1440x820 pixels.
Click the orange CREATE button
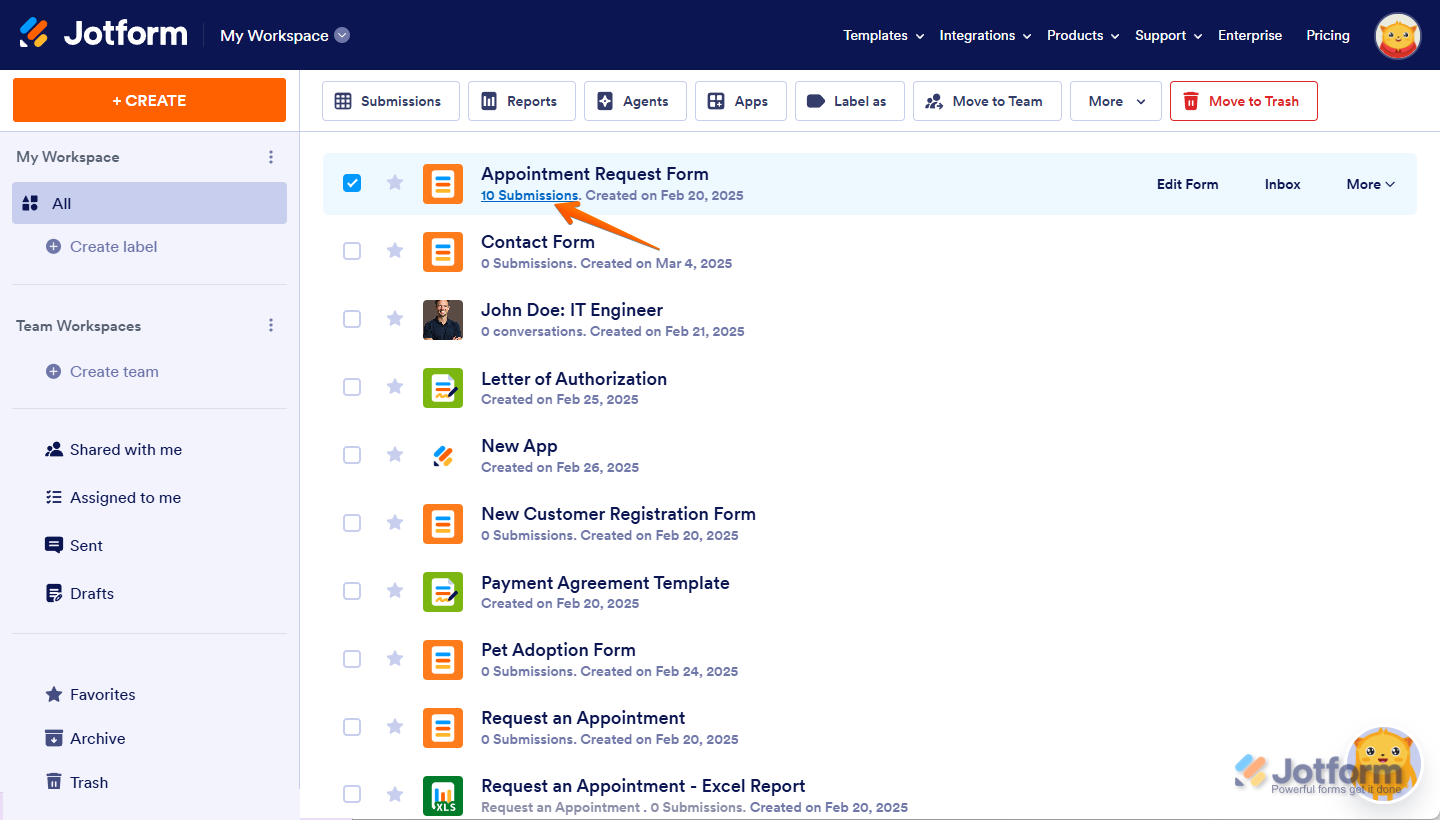point(149,100)
